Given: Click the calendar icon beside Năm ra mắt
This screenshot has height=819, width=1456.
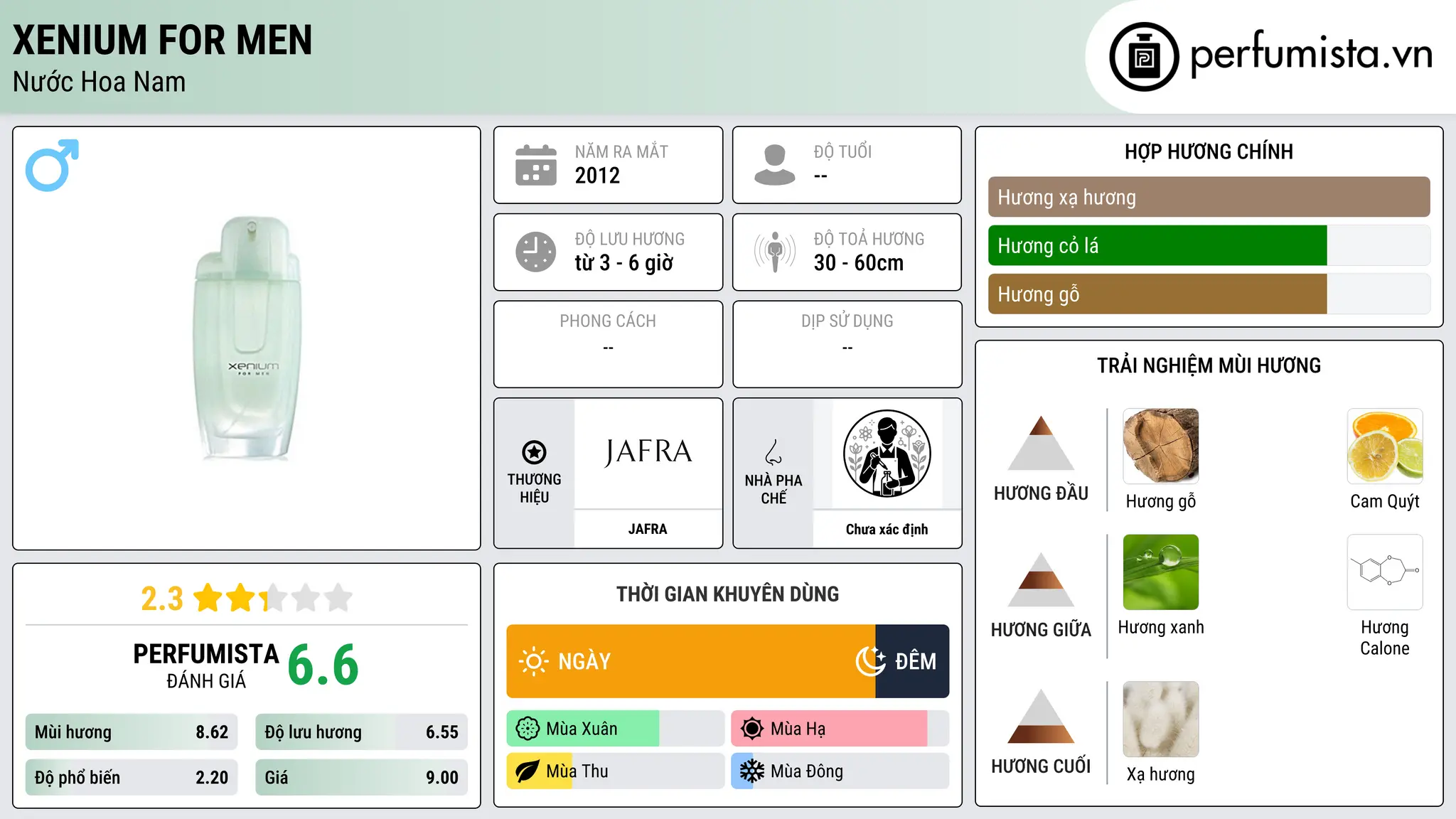Looking at the screenshot, I should click(x=536, y=165).
